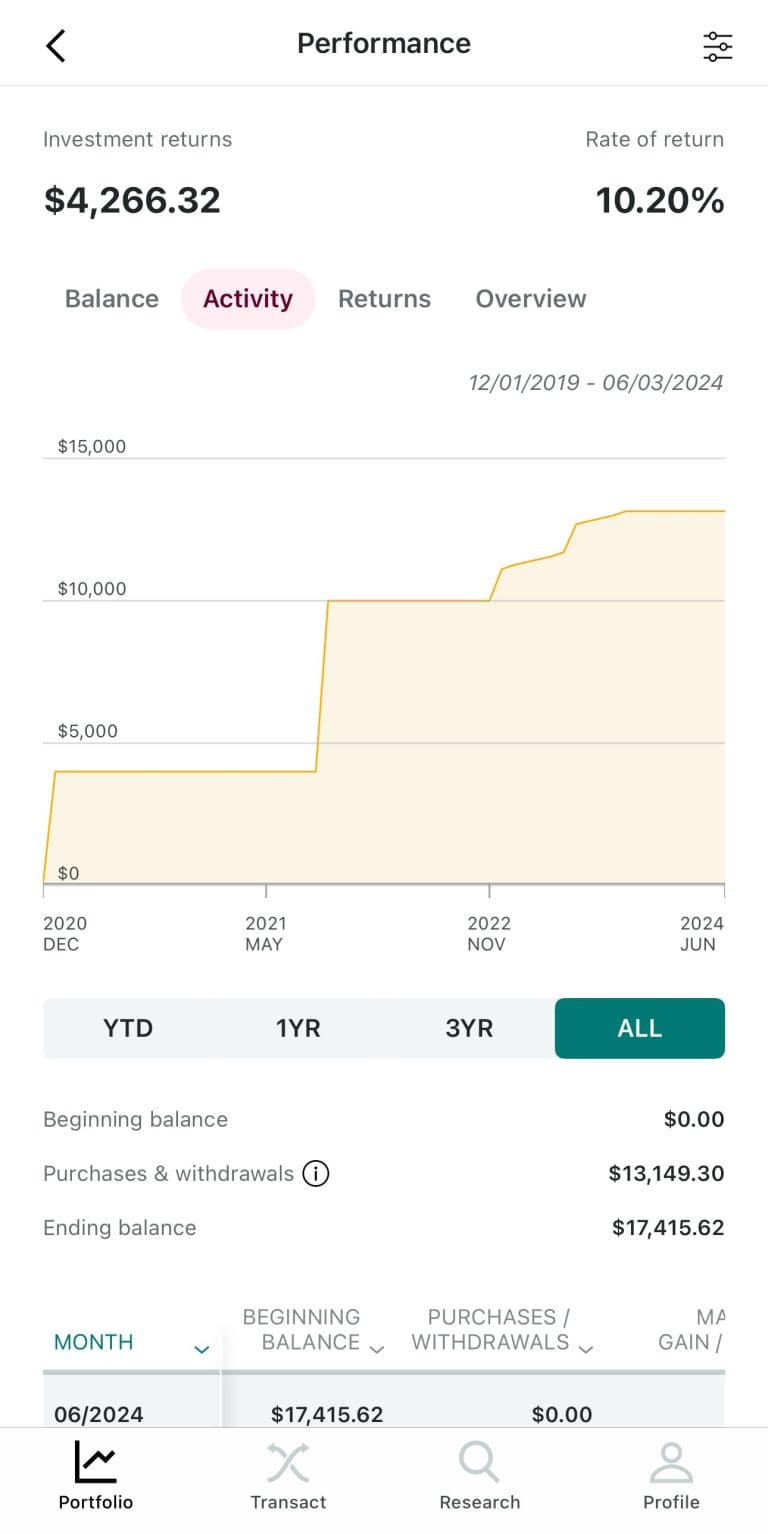This screenshot has height=1534, width=768.
Task: Tap the 2022 NOV chart axis marker
Action: click(x=488, y=932)
